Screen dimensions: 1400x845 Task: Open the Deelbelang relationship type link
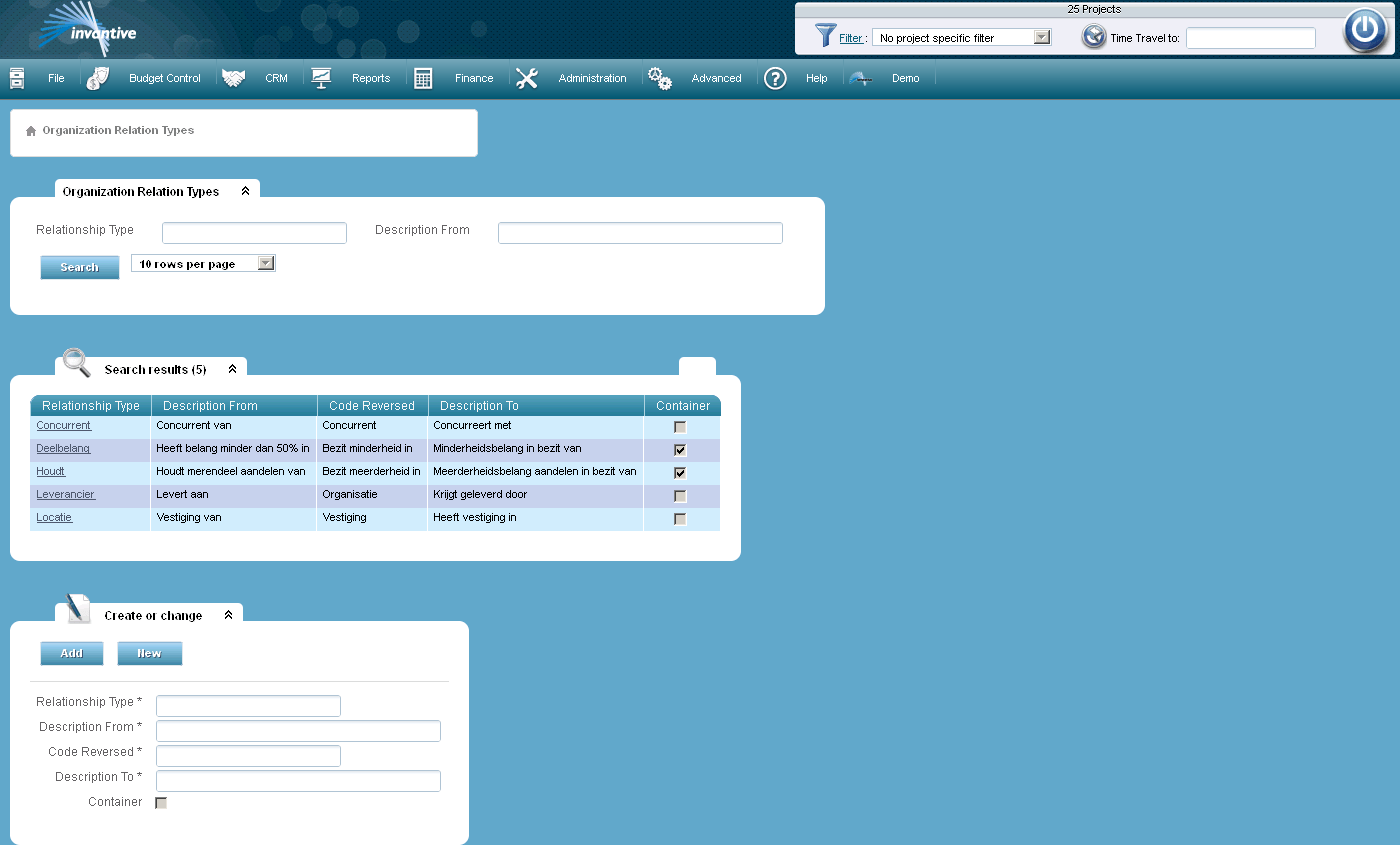[x=63, y=449]
